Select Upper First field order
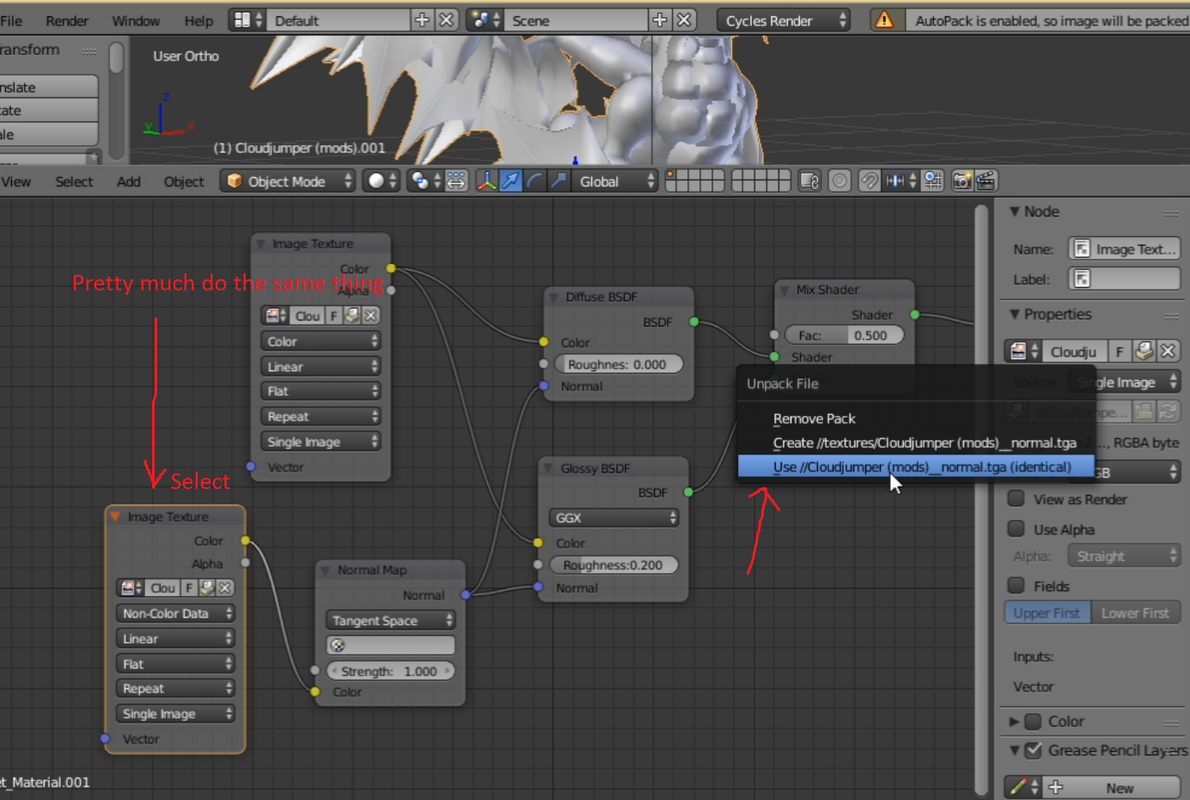The width and height of the screenshot is (1190, 800). click(1047, 613)
